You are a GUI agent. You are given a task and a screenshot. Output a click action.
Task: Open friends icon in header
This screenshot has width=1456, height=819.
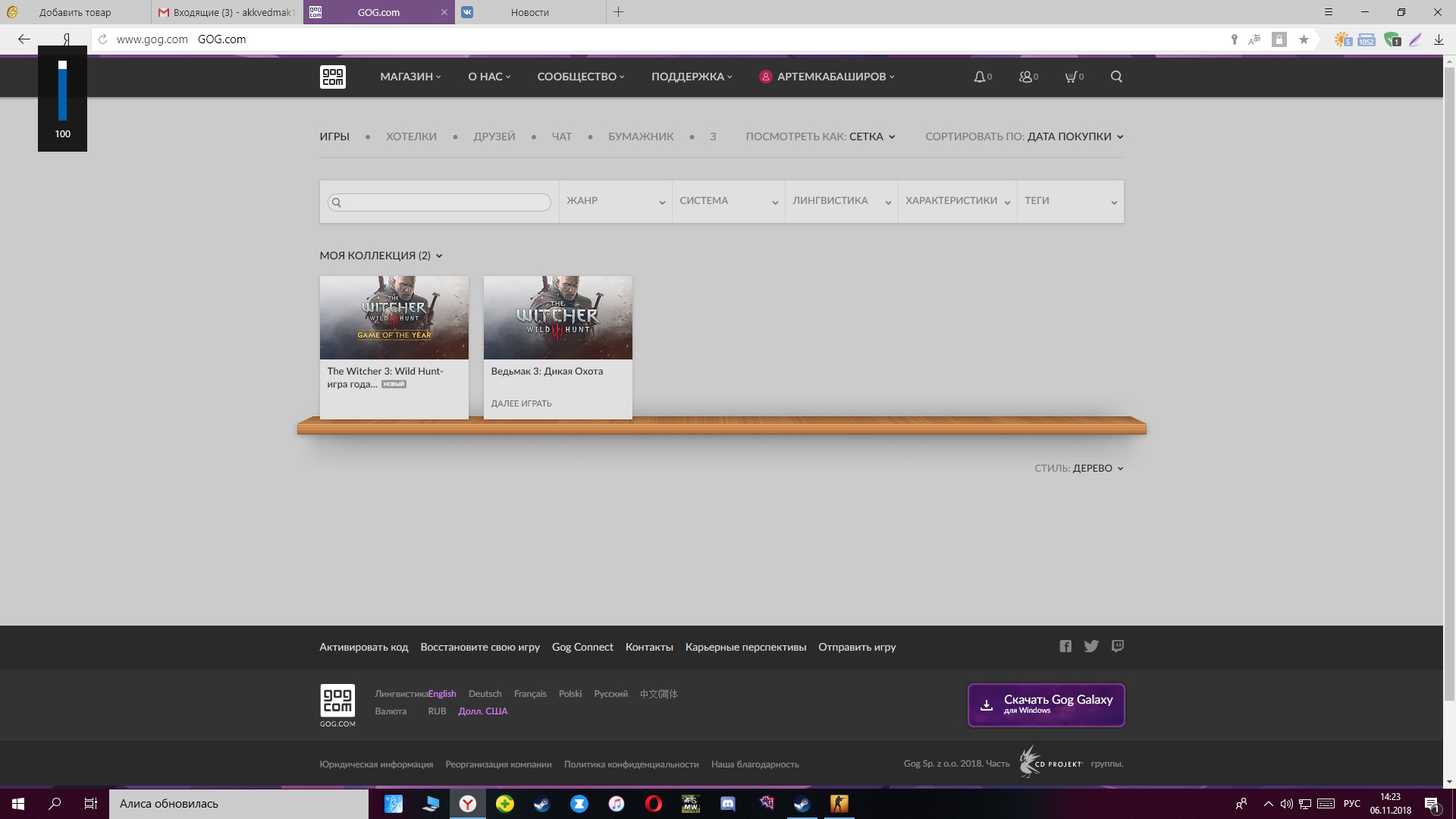pyautogui.click(x=1028, y=77)
